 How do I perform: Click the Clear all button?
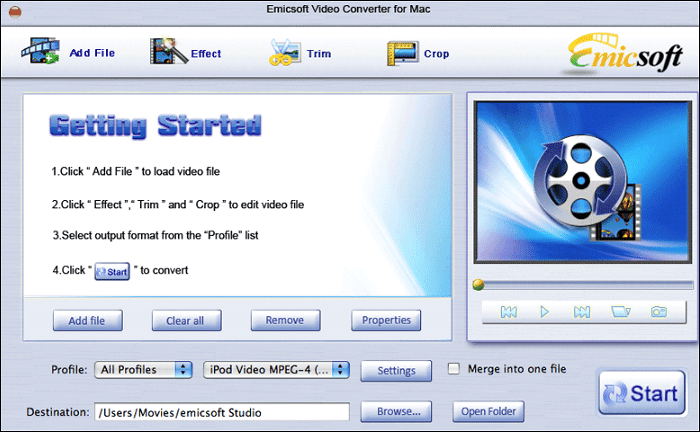tap(186, 321)
